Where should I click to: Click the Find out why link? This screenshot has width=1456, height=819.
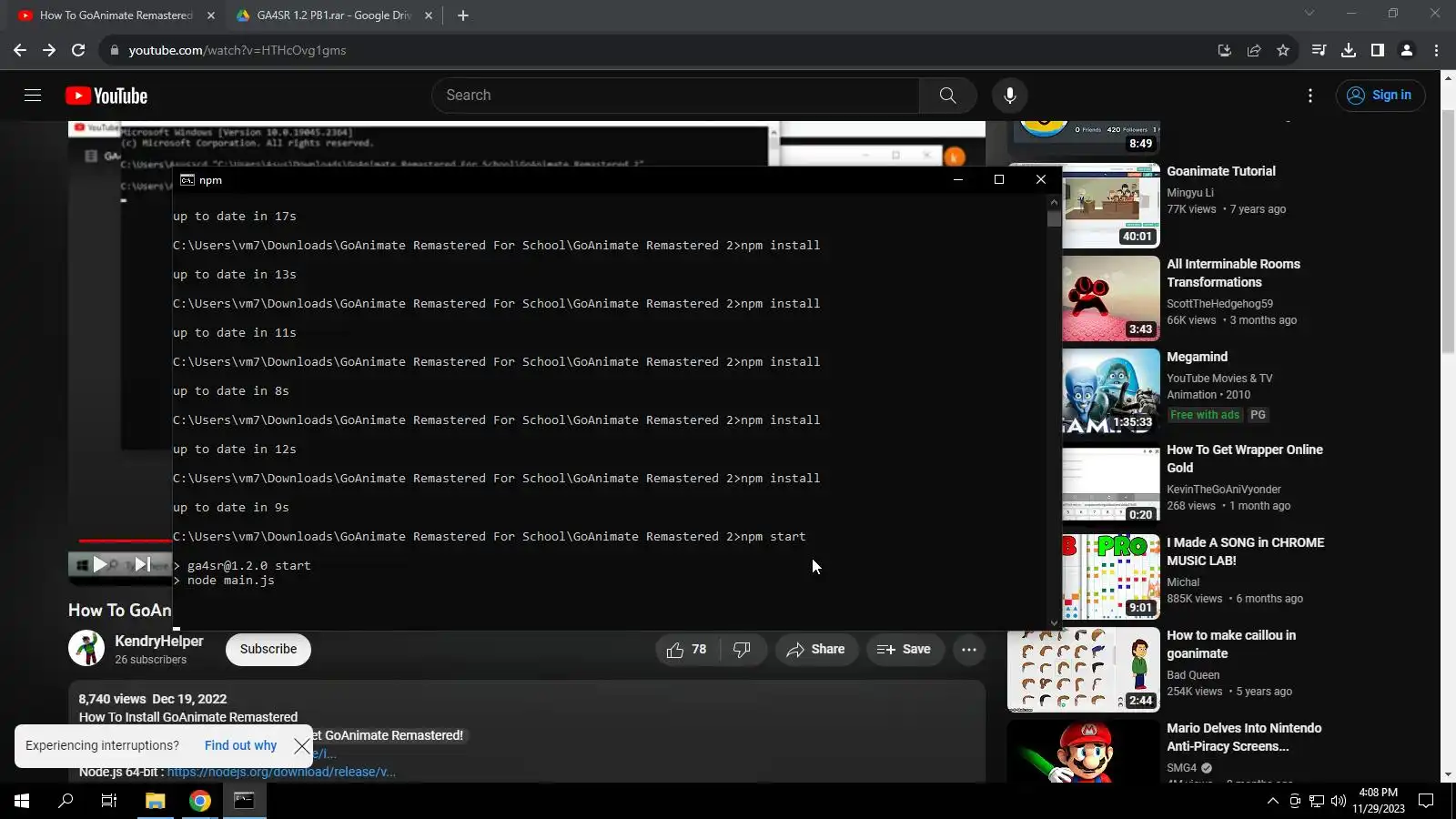click(x=240, y=746)
